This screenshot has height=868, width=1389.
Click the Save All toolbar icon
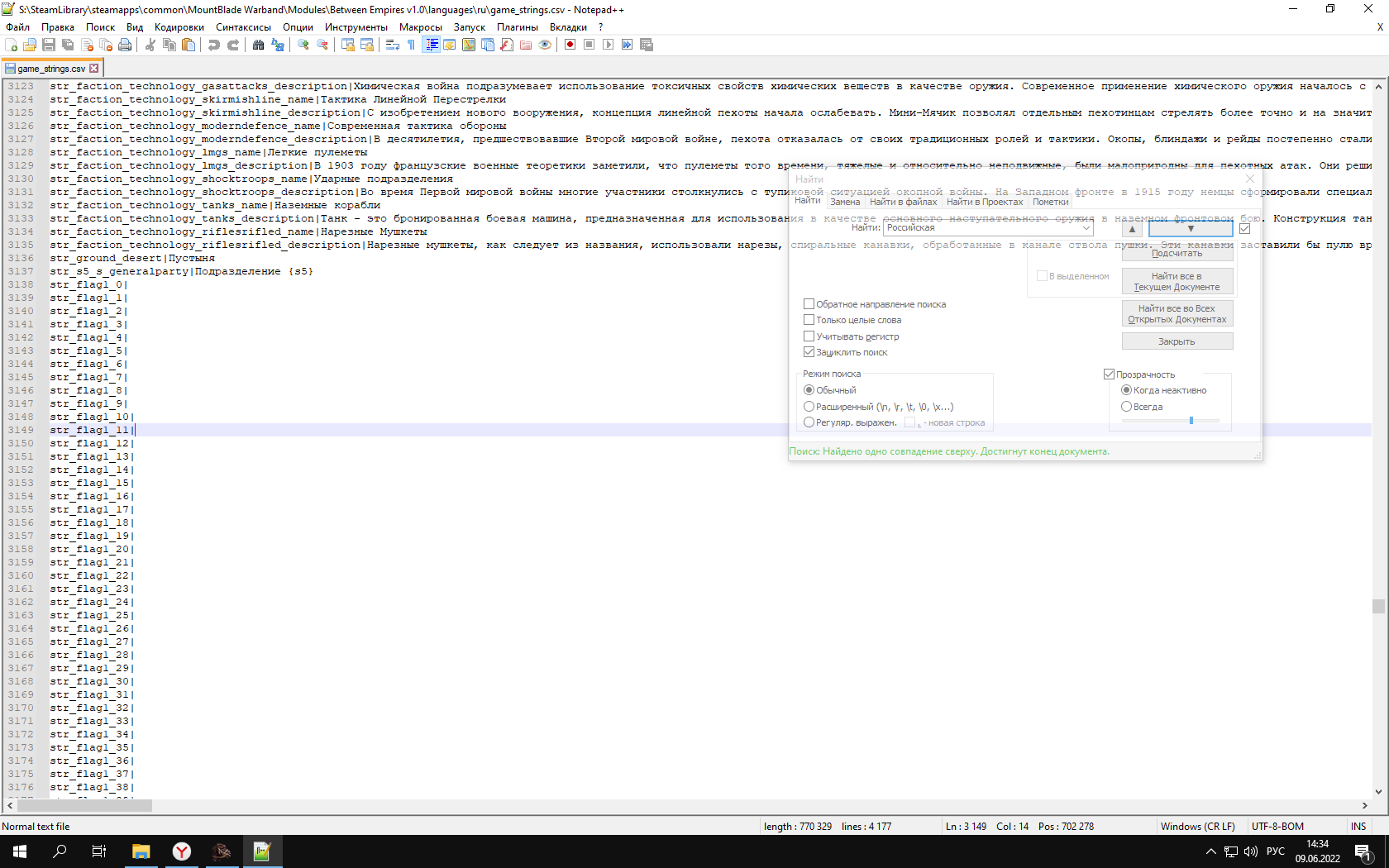coord(68,45)
